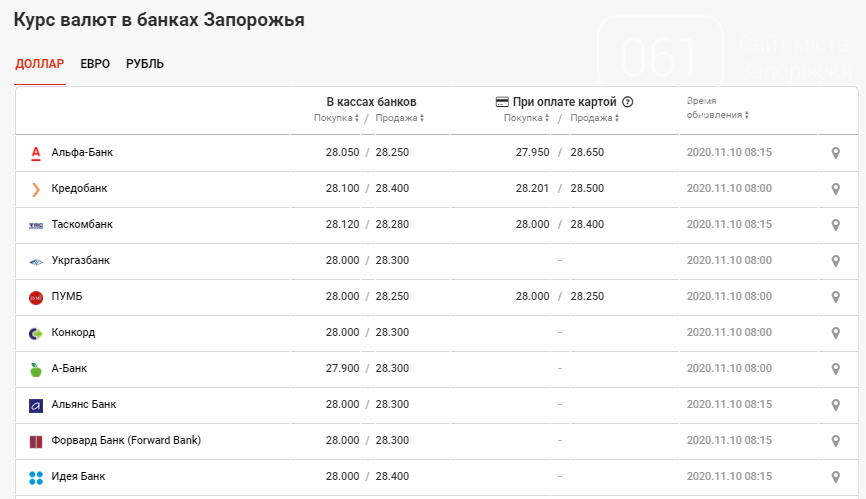Click the Форвард Банк logo icon
This screenshot has height=499, width=866.
pos(36,442)
